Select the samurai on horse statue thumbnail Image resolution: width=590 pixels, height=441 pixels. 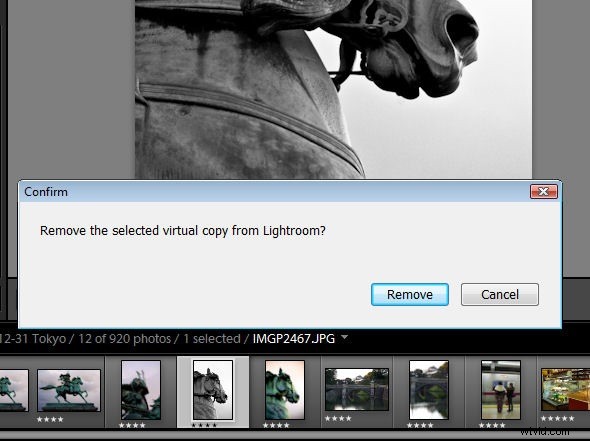(x=69, y=390)
